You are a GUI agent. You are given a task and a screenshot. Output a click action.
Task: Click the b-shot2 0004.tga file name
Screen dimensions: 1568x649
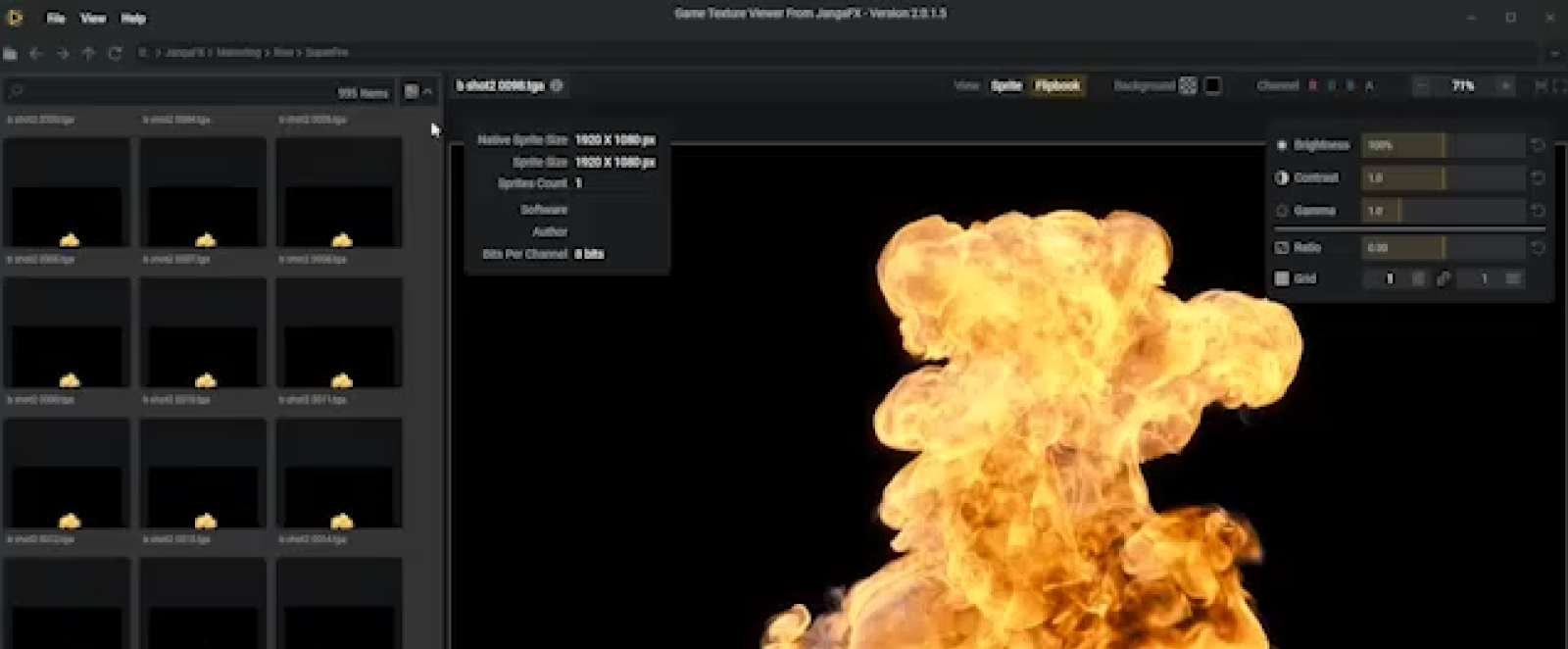176,120
